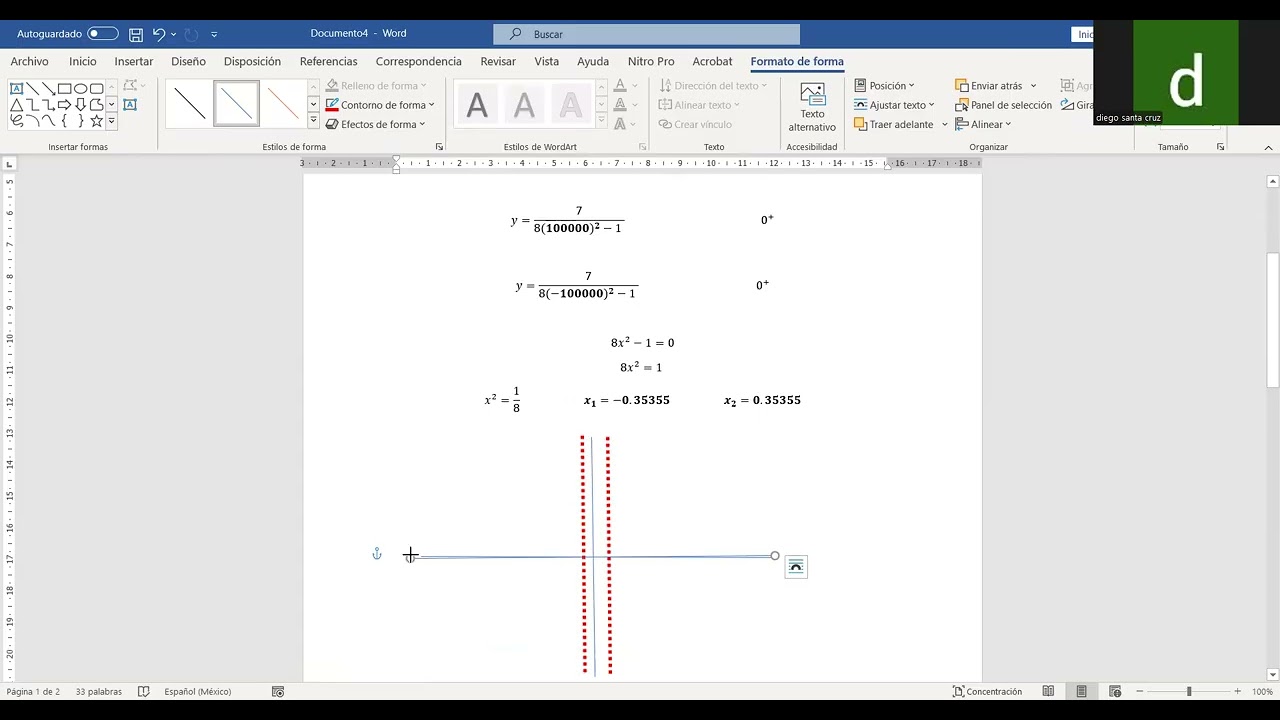
Task: Switch to Print Layout view
Action: 1081,691
